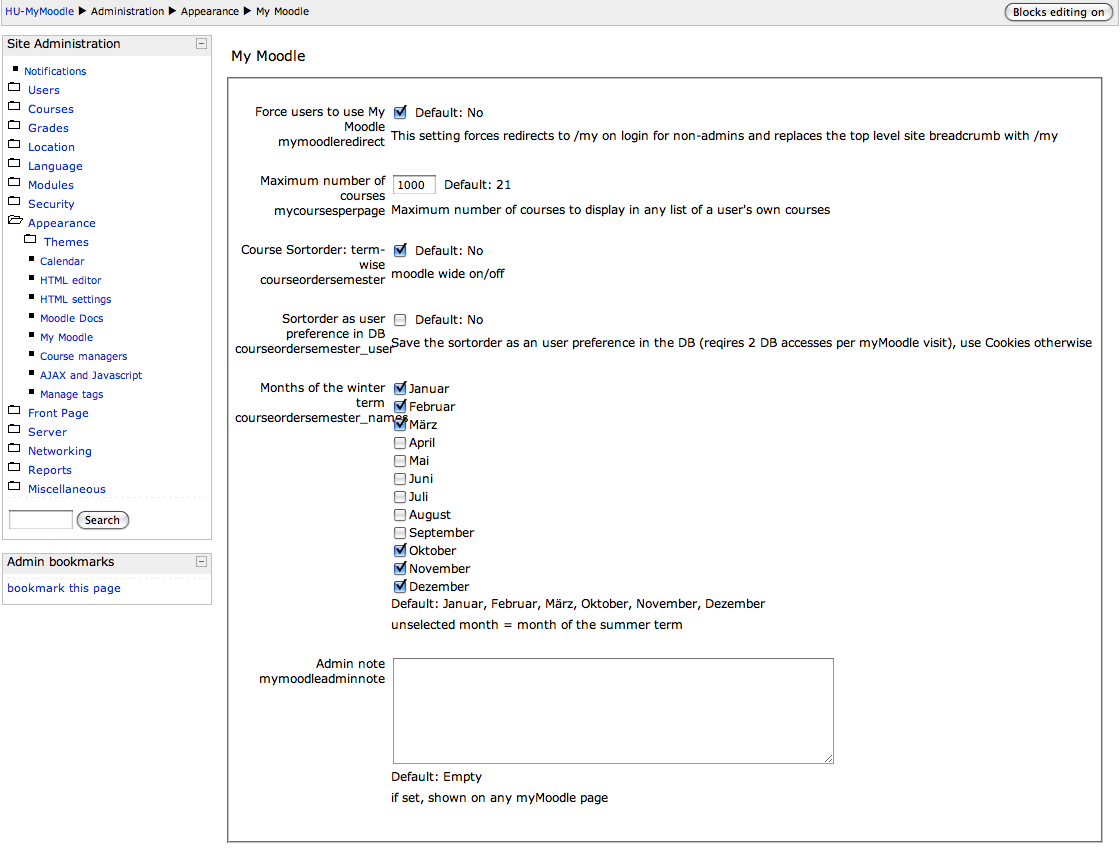Expand the Grades section link

pyautogui.click(x=49, y=128)
